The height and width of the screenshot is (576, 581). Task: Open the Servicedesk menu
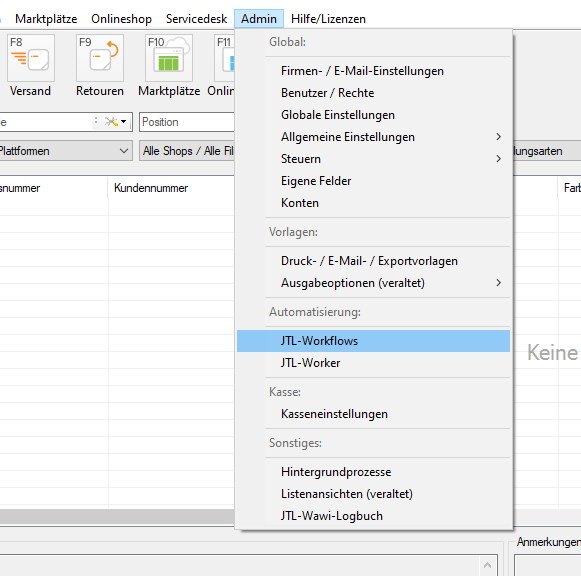[x=196, y=19]
